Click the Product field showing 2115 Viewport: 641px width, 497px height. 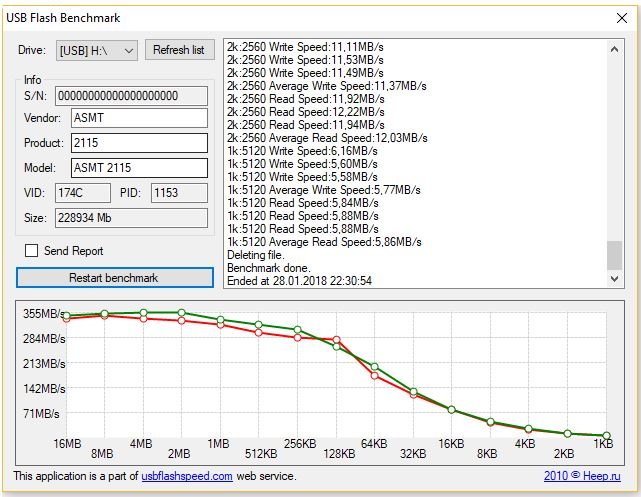point(139,143)
